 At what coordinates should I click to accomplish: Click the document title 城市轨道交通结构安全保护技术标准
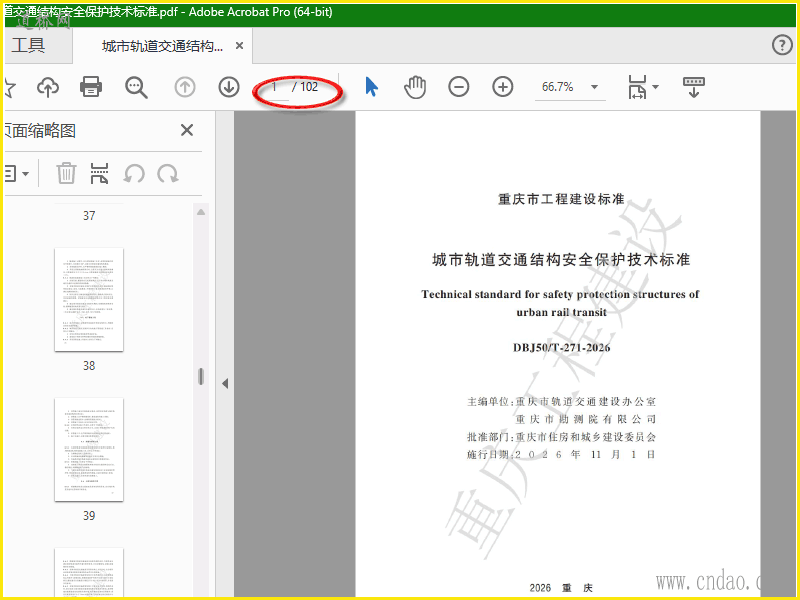(561, 260)
